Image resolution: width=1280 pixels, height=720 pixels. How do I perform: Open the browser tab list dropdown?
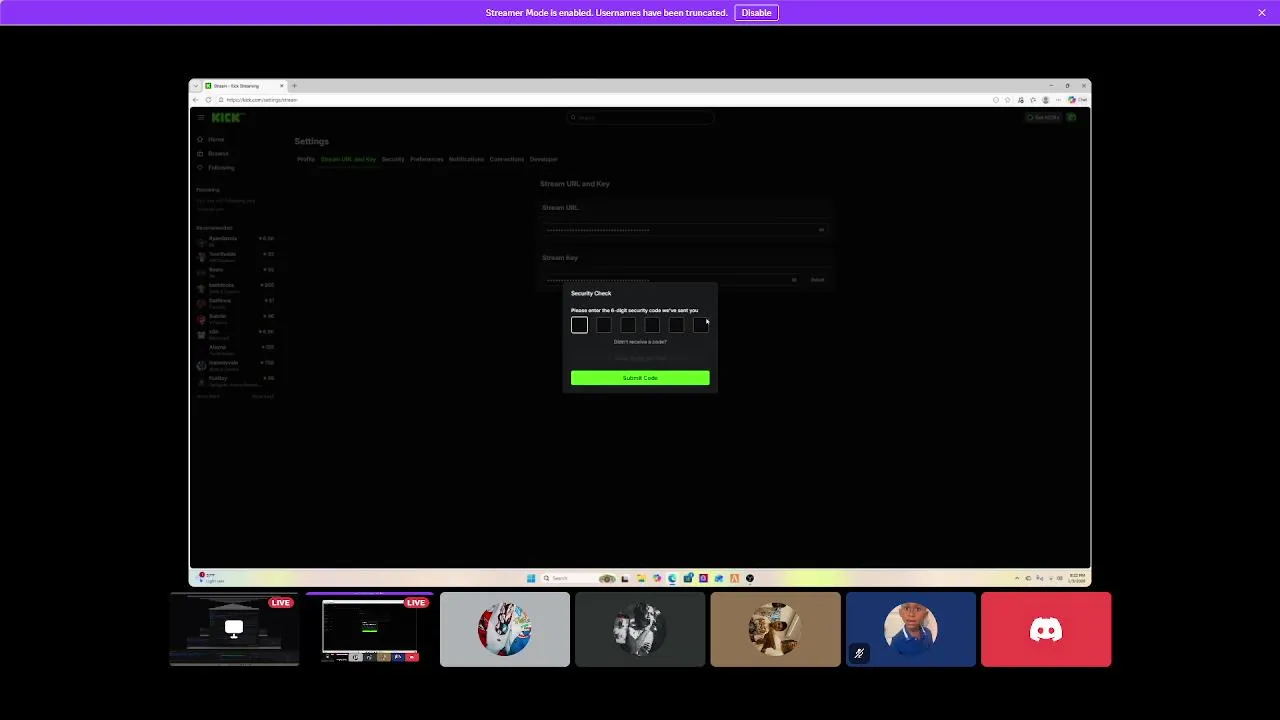click(x=196, y=86)
